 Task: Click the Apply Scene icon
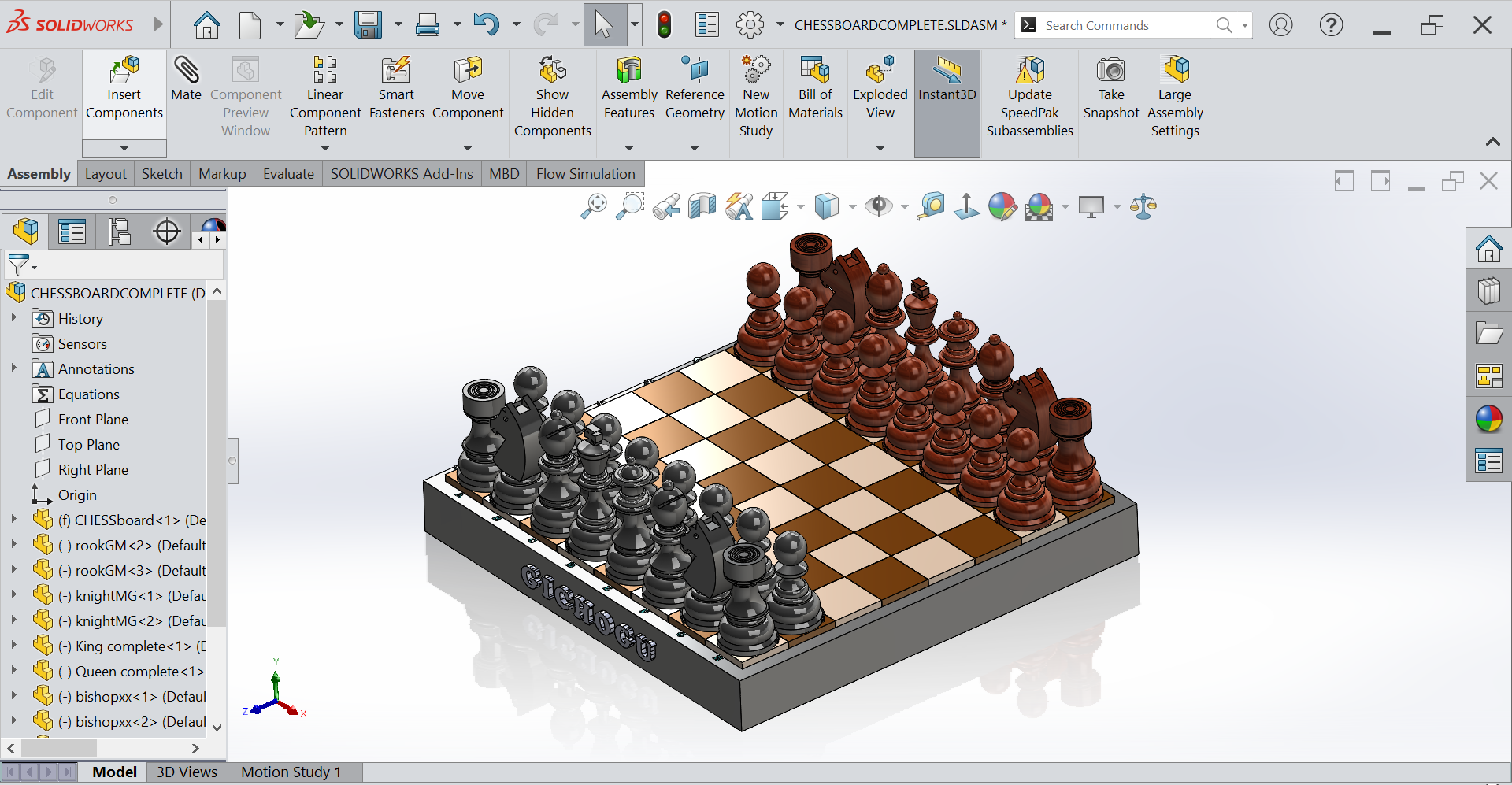(x=1039, y=206)
